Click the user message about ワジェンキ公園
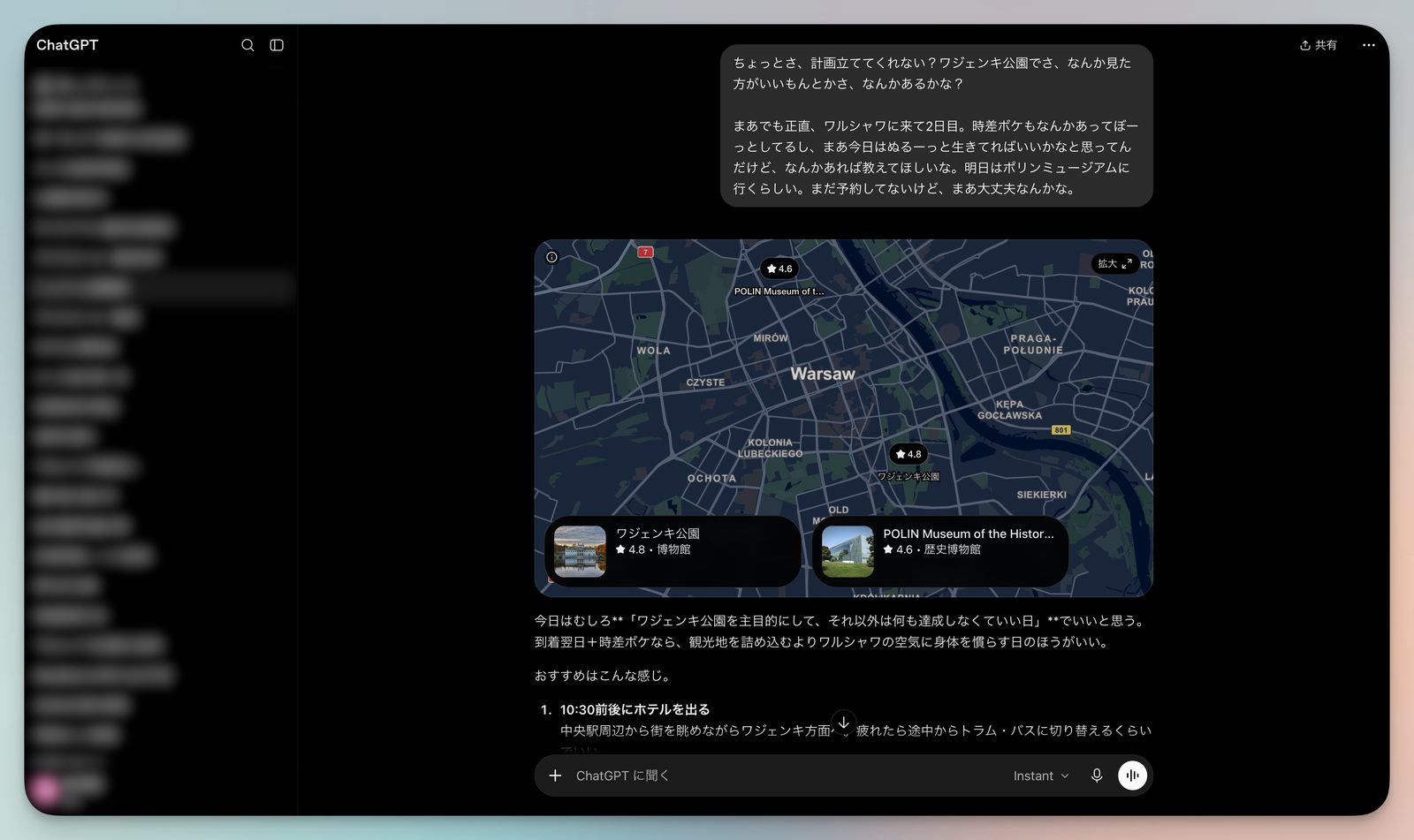1414x840 pixels. (x=936, y=125)
